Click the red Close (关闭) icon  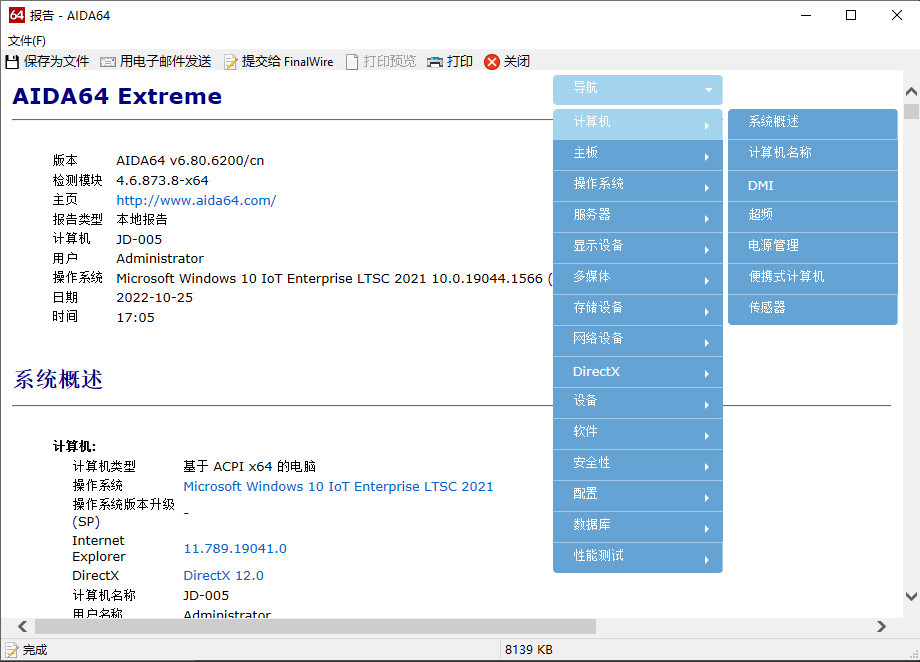[491, 62]
